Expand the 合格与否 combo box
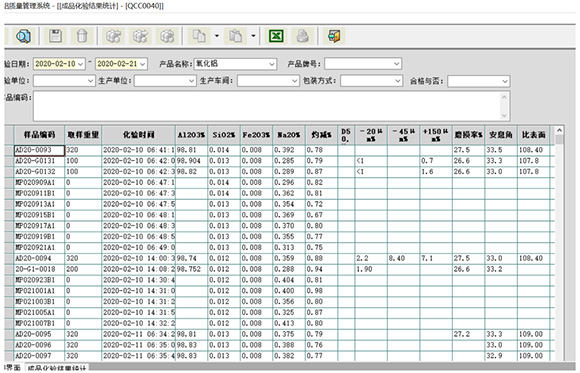The width and height of the screenshot is (580, 373). [505, 81]
